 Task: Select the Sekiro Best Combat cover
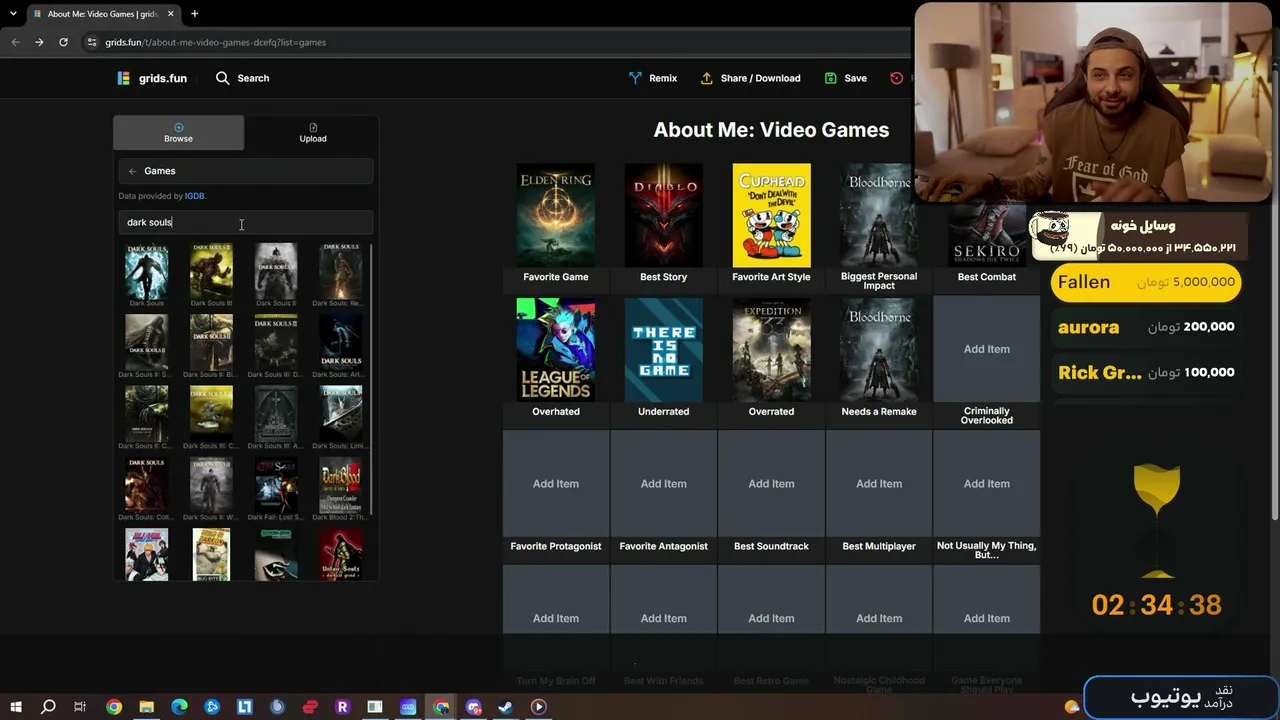coord(987,235)
